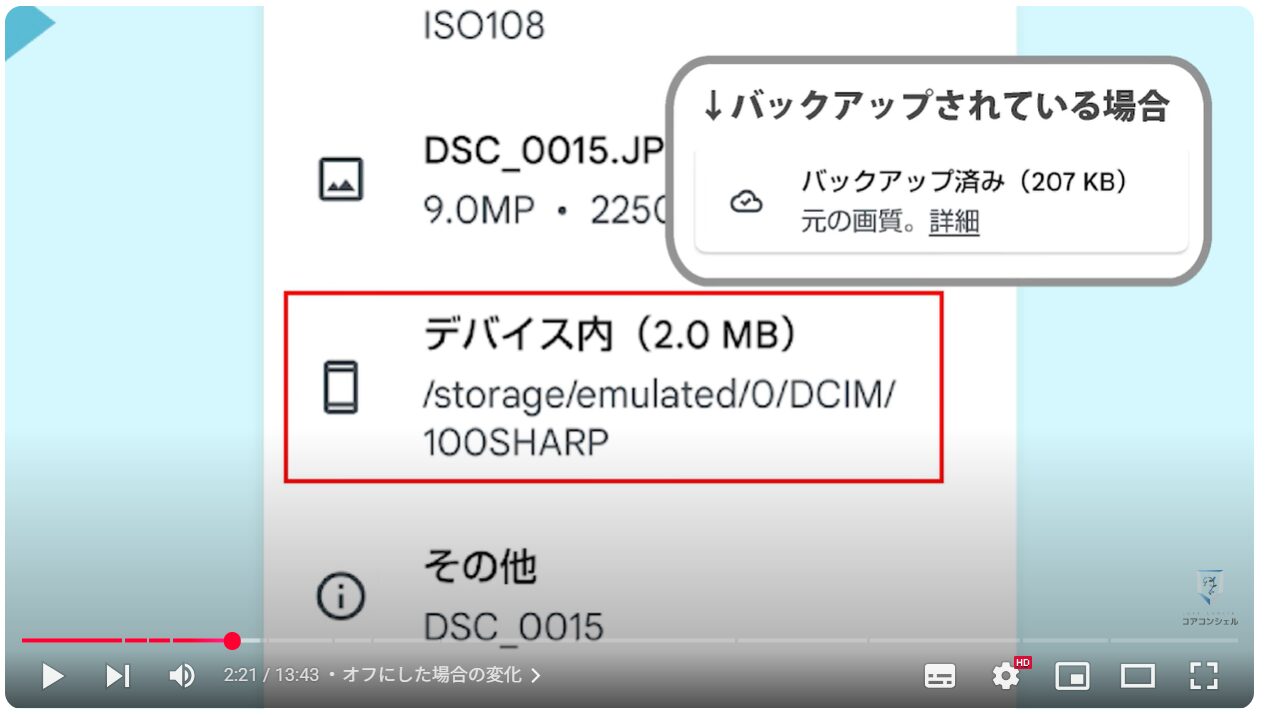The width and height of the screenshot is (1265, 715).
Task: Click the phone device icon
Action: click(x=340, y=387)
